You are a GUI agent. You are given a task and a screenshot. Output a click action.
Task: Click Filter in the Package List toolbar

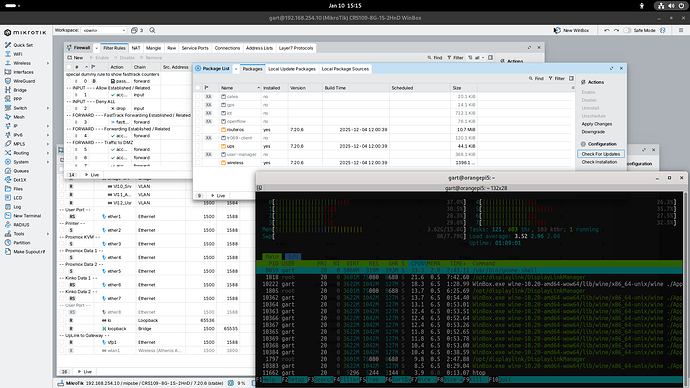click(x=556, y=78)
